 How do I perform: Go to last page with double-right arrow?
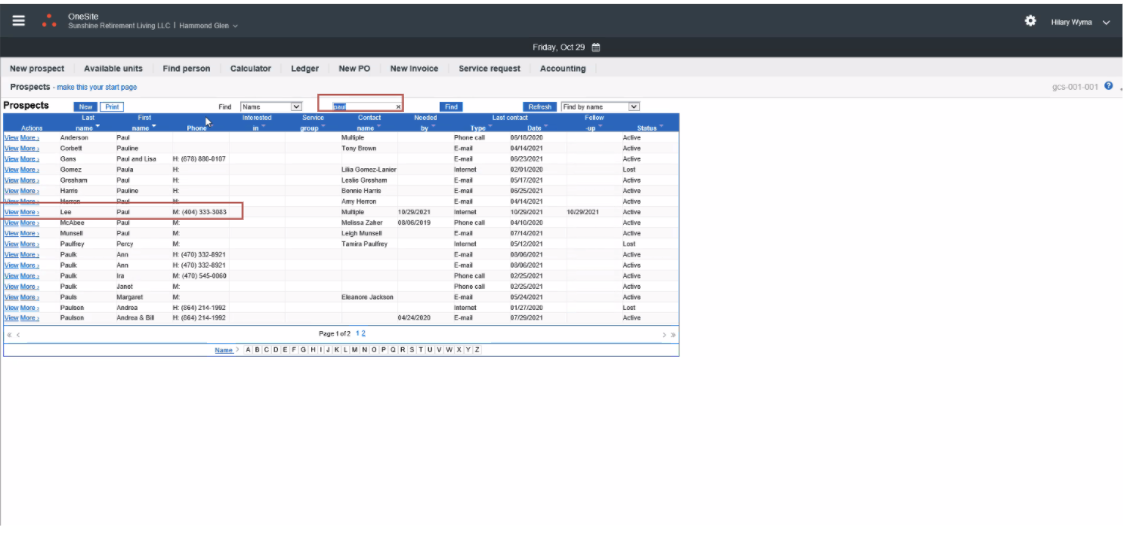(x=673, y=335)
